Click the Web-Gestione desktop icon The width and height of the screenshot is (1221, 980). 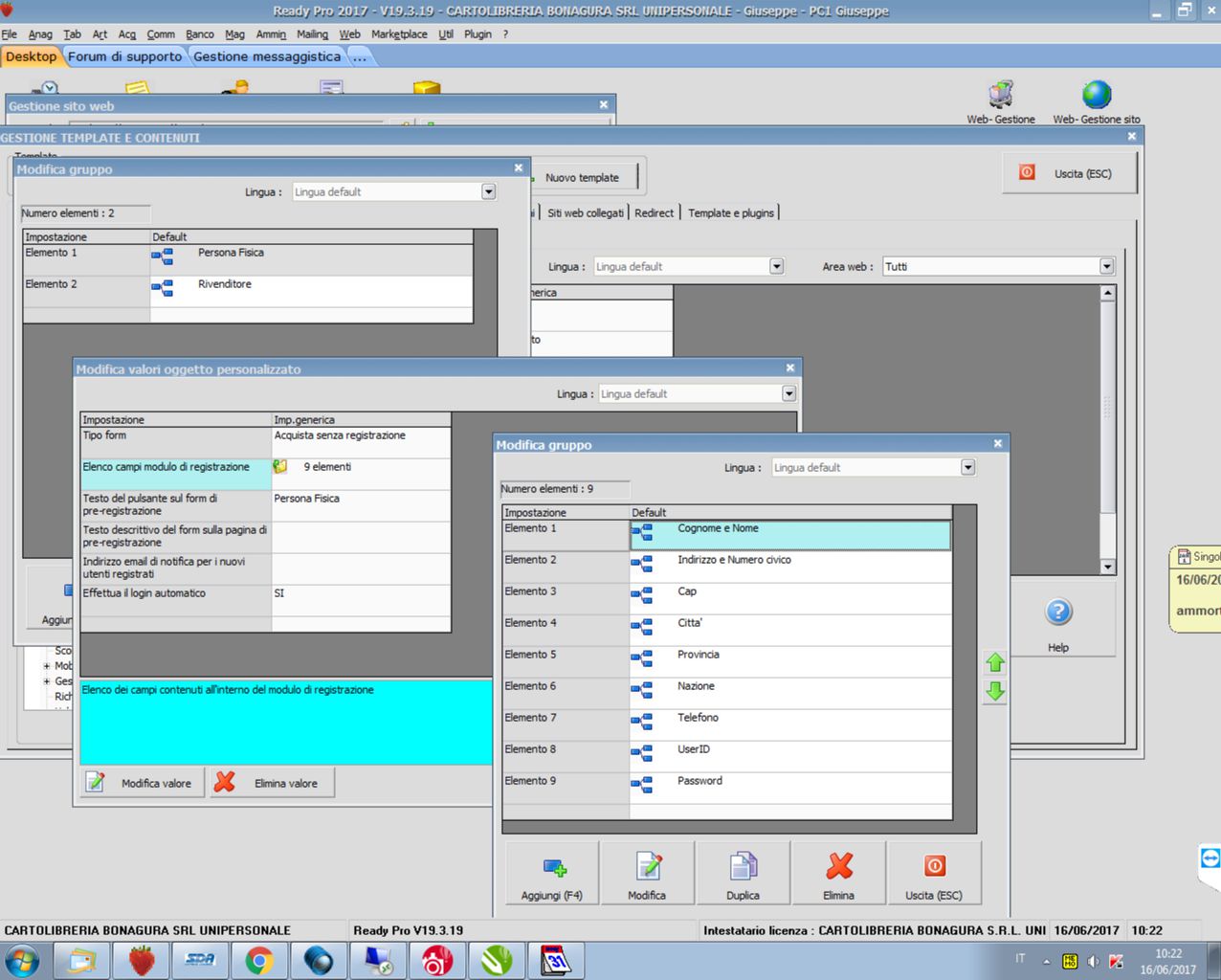pyautogui.click(x=1001, y=96)
